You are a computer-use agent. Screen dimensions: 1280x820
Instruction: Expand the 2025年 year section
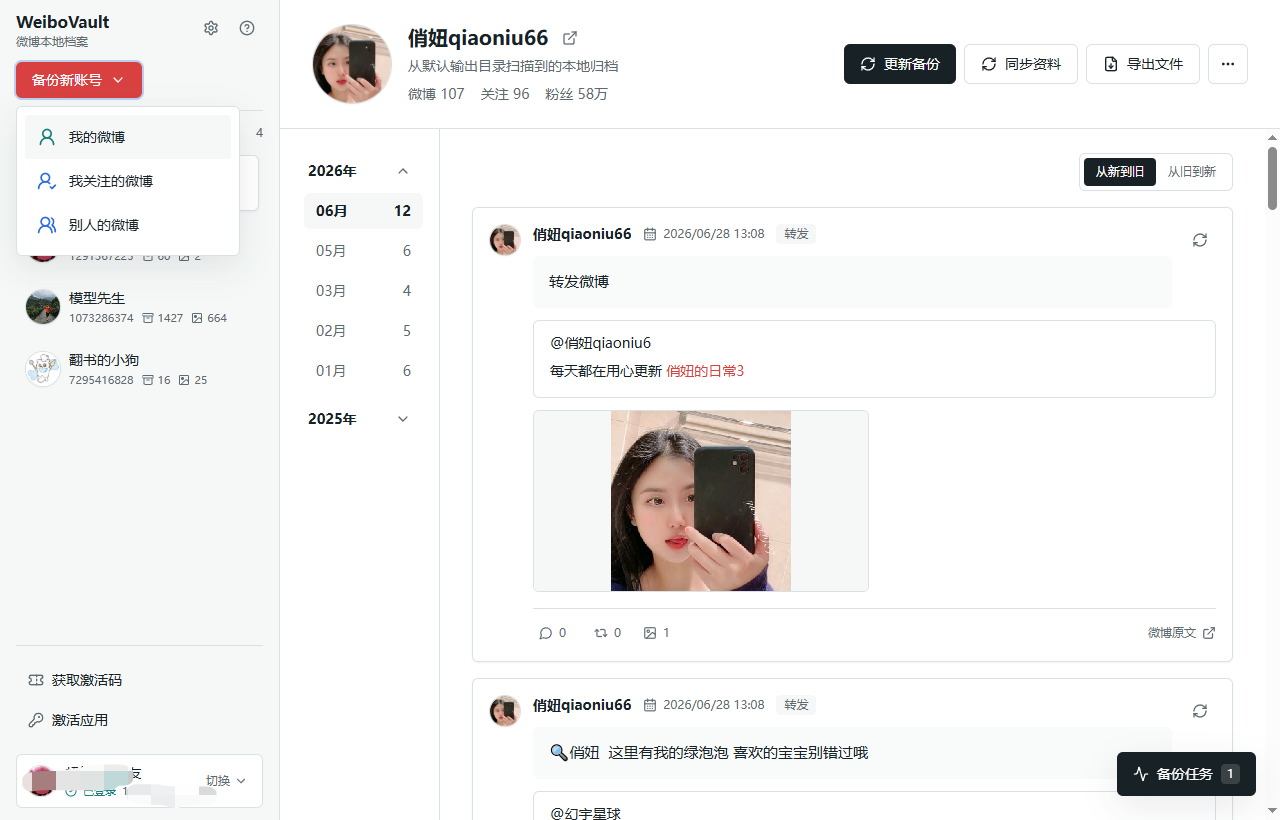tap(403, 419)
